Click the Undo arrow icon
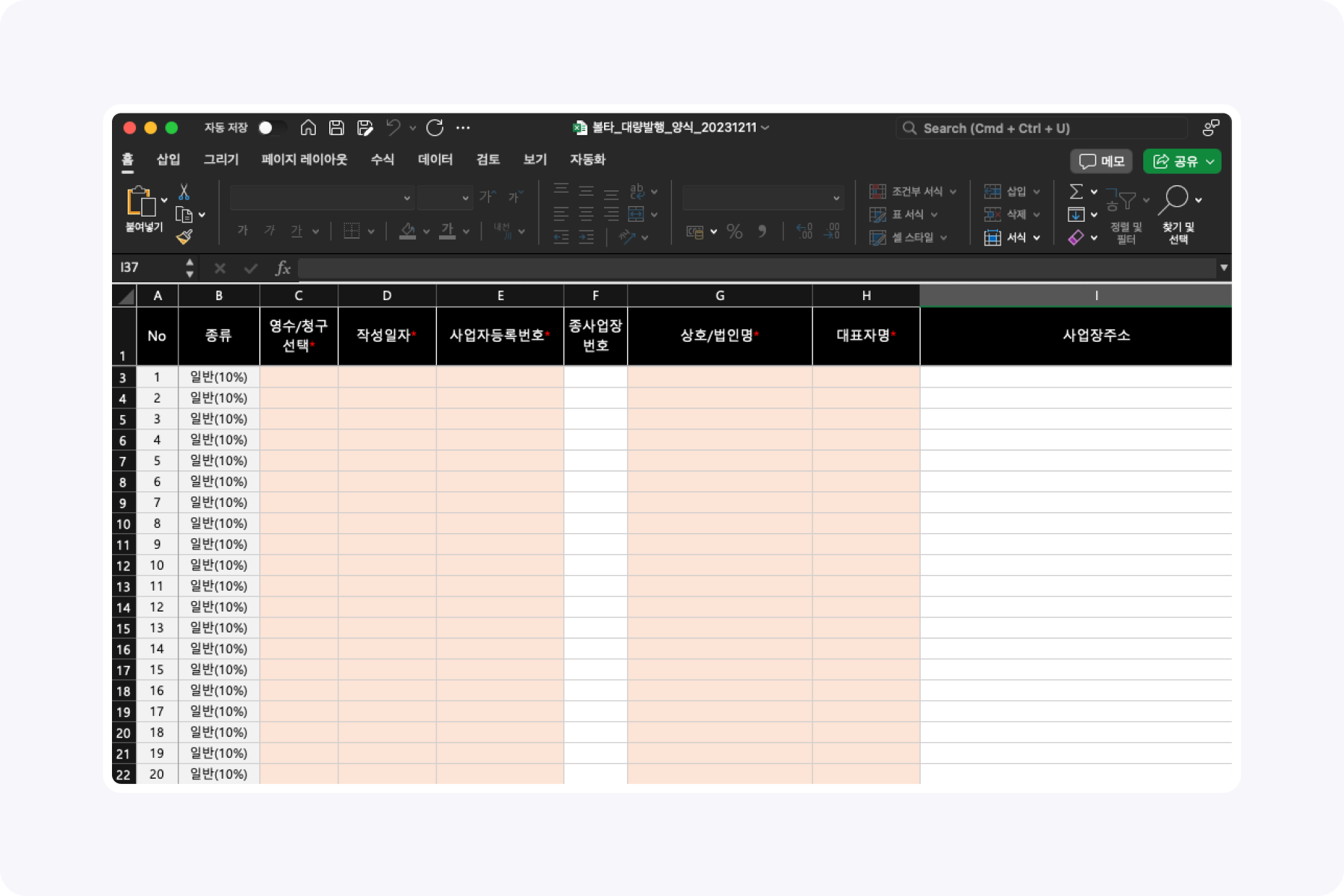 click(393, 127)
